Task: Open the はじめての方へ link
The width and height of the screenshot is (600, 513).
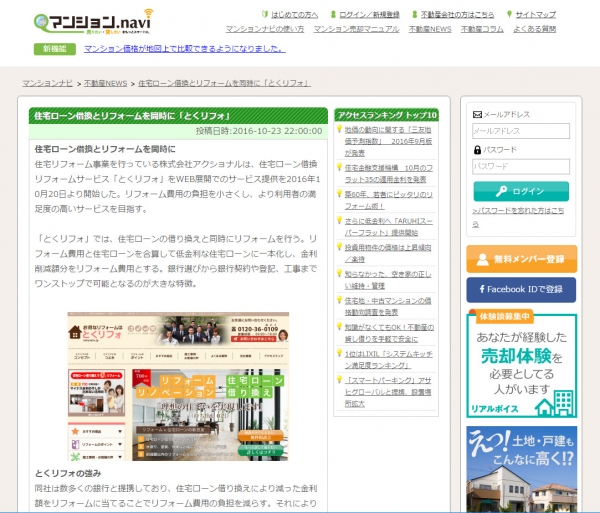Action: [x=294, y=15]
